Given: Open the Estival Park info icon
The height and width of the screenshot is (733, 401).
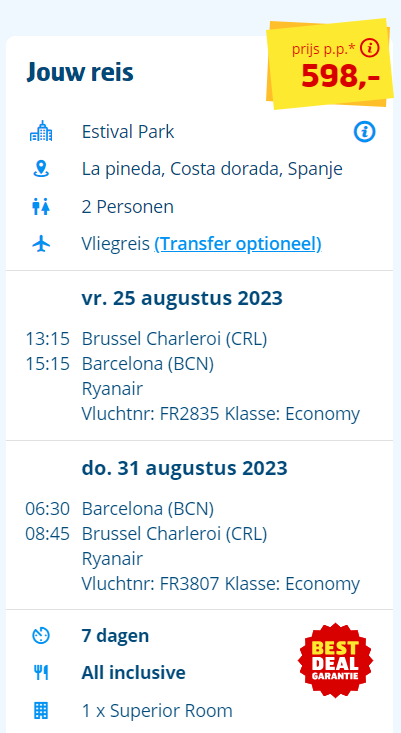Looking at the screenshot, I should 364,132.
